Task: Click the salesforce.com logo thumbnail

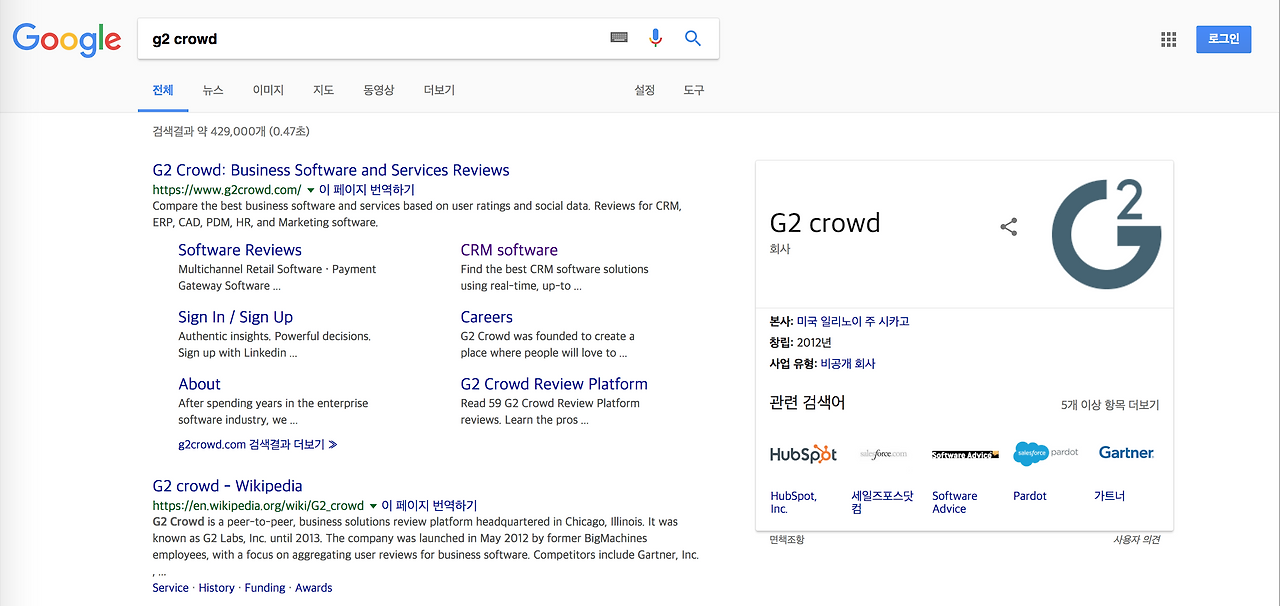Action: tap(884, 453)
